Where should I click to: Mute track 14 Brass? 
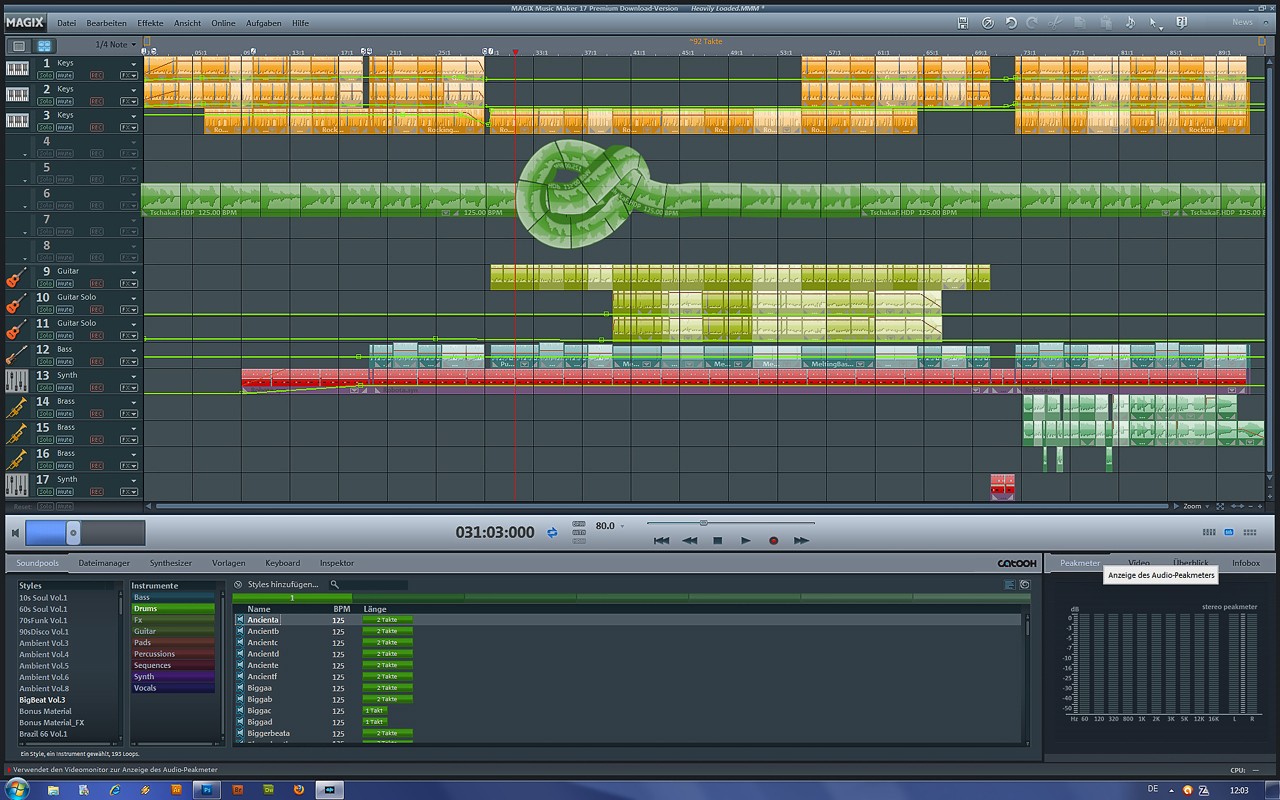click(63, 413)
